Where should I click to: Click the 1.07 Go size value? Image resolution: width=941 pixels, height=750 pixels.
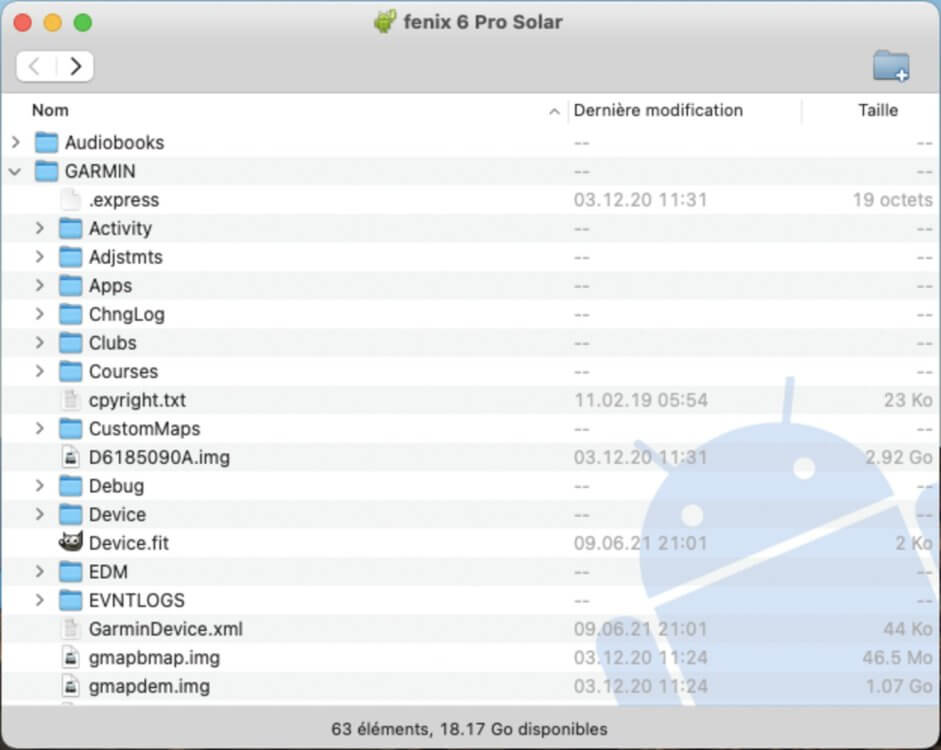[x=899, y=686]
